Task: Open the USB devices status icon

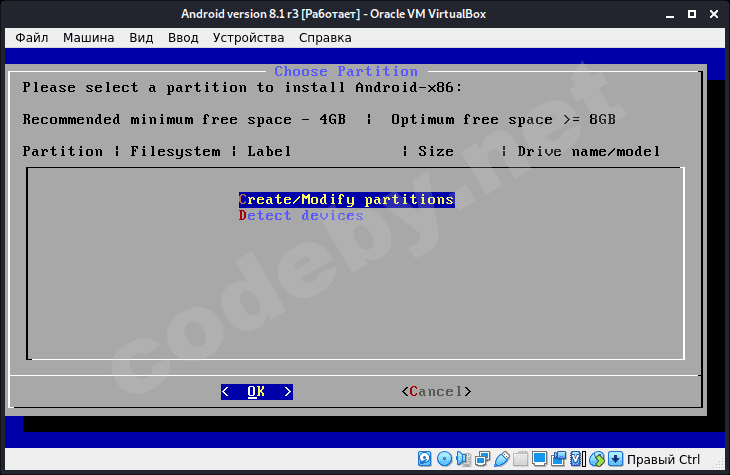Action: (x=501, y=459)
